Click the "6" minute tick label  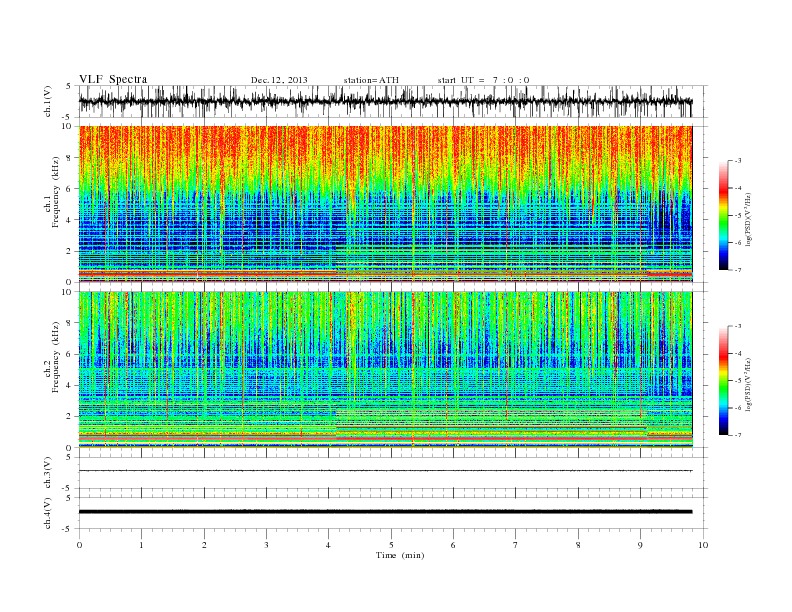pos(453,545)
